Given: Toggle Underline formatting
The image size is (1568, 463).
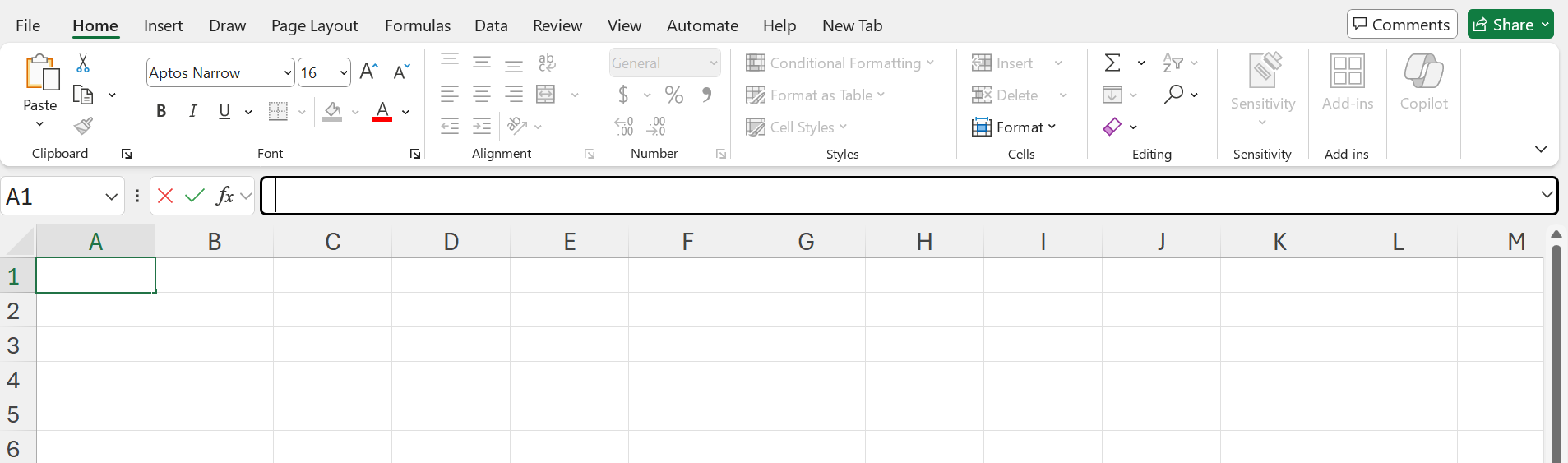Looking at the screenshot, I should (x=224, y=112).
